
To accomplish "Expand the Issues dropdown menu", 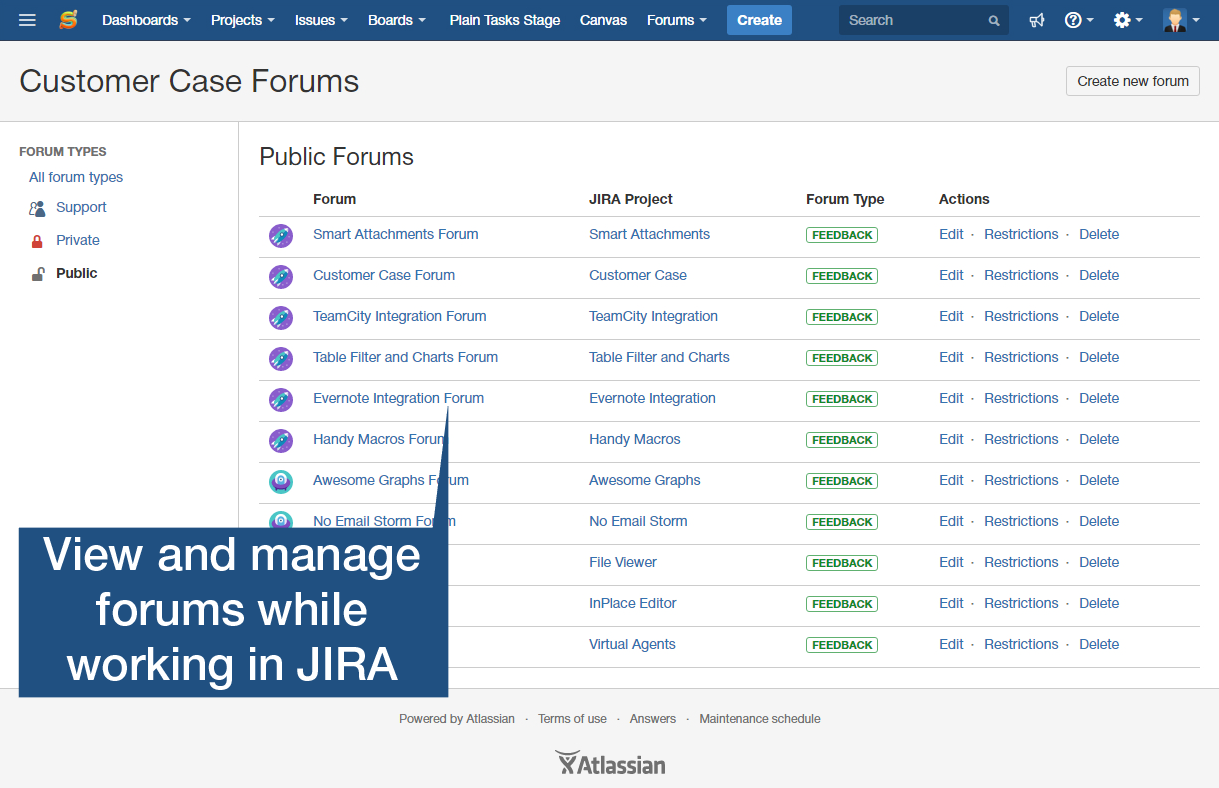I will tap(321, 20).
